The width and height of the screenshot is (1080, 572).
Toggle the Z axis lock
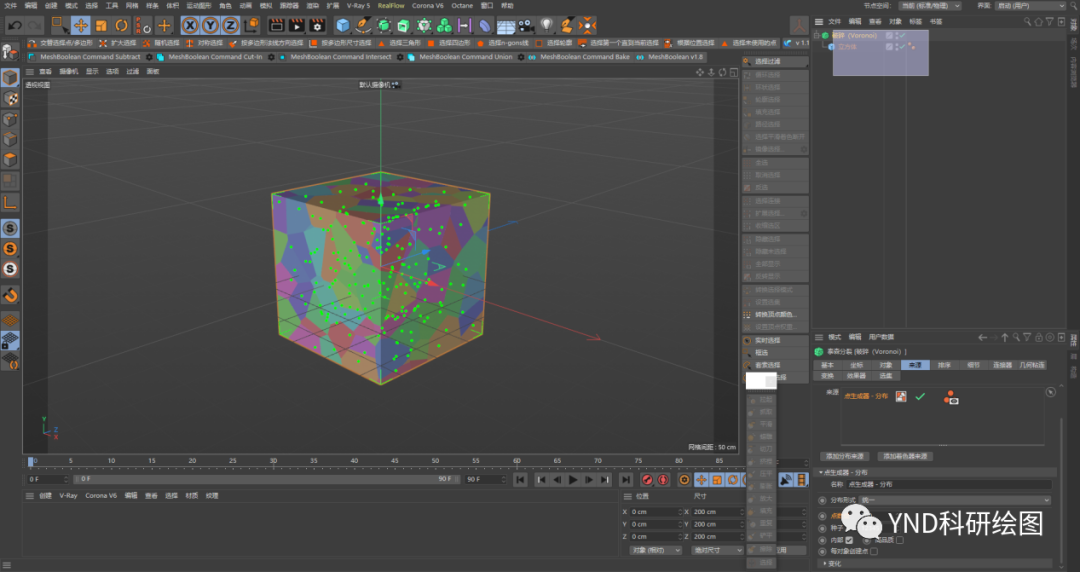point(230,26)
